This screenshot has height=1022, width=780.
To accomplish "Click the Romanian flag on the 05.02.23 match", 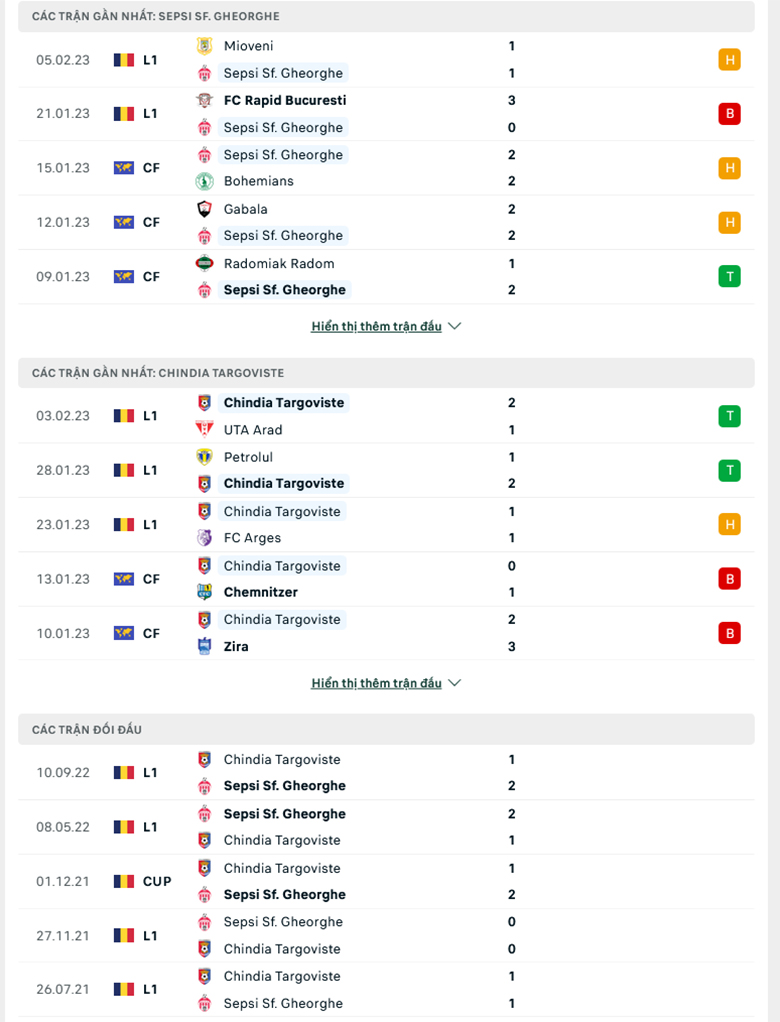I will pyautogui.click(x=124, y=60).
